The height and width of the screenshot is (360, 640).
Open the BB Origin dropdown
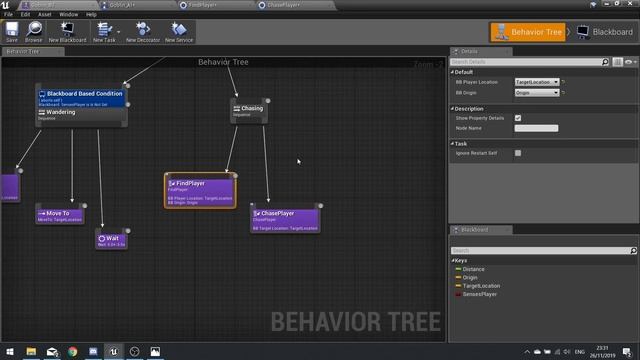(x=537, y=93)
